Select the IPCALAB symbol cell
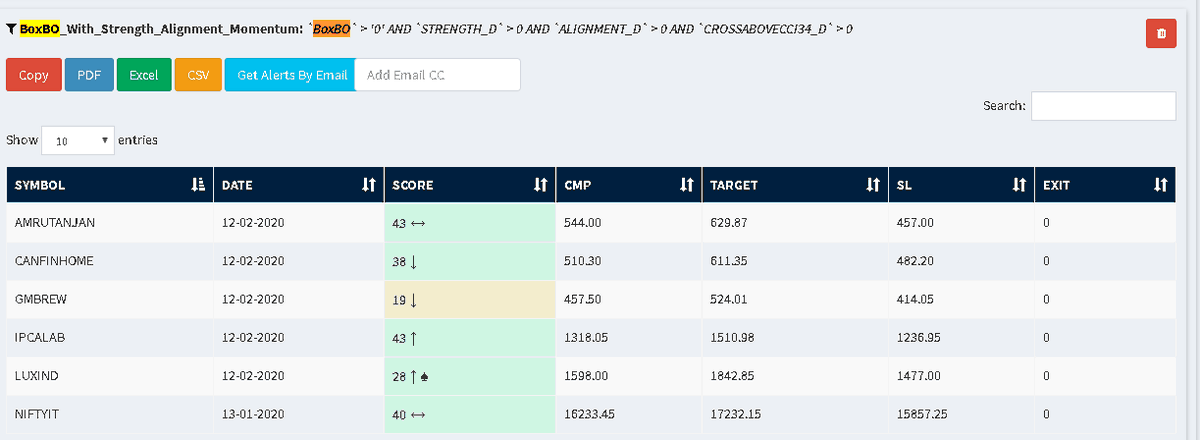The image size is (1200, 440). click(109, 337)
